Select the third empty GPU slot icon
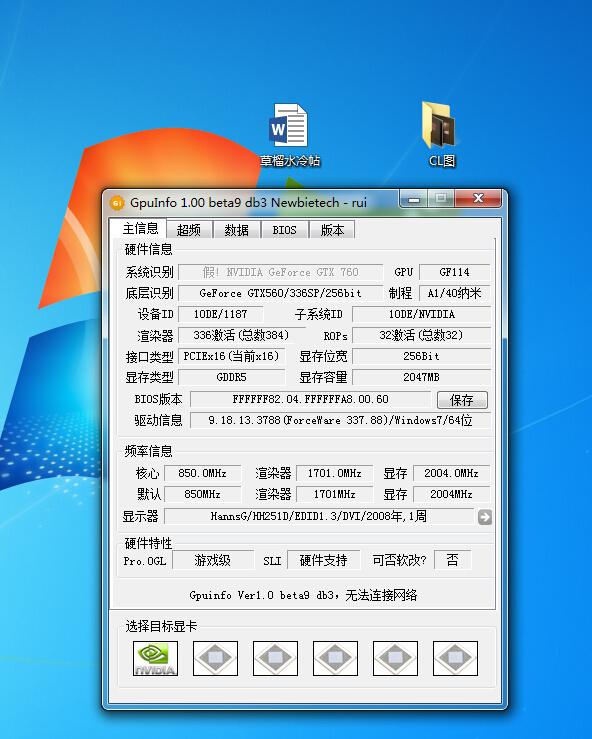 pos(275,658)
